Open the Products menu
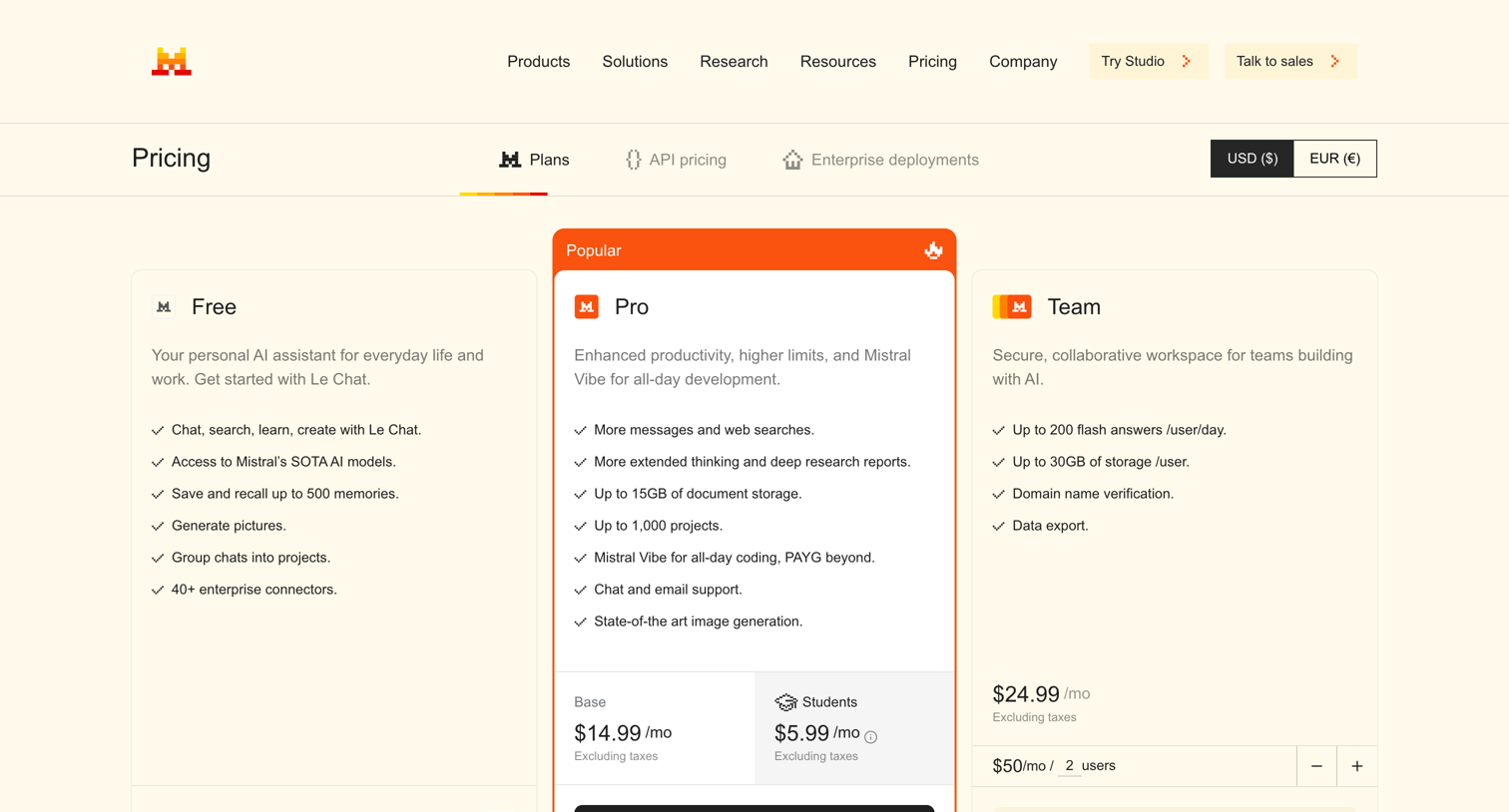The width and height of the screenshot is (1509, 812). pyautogui.click(x=538, y=62)
